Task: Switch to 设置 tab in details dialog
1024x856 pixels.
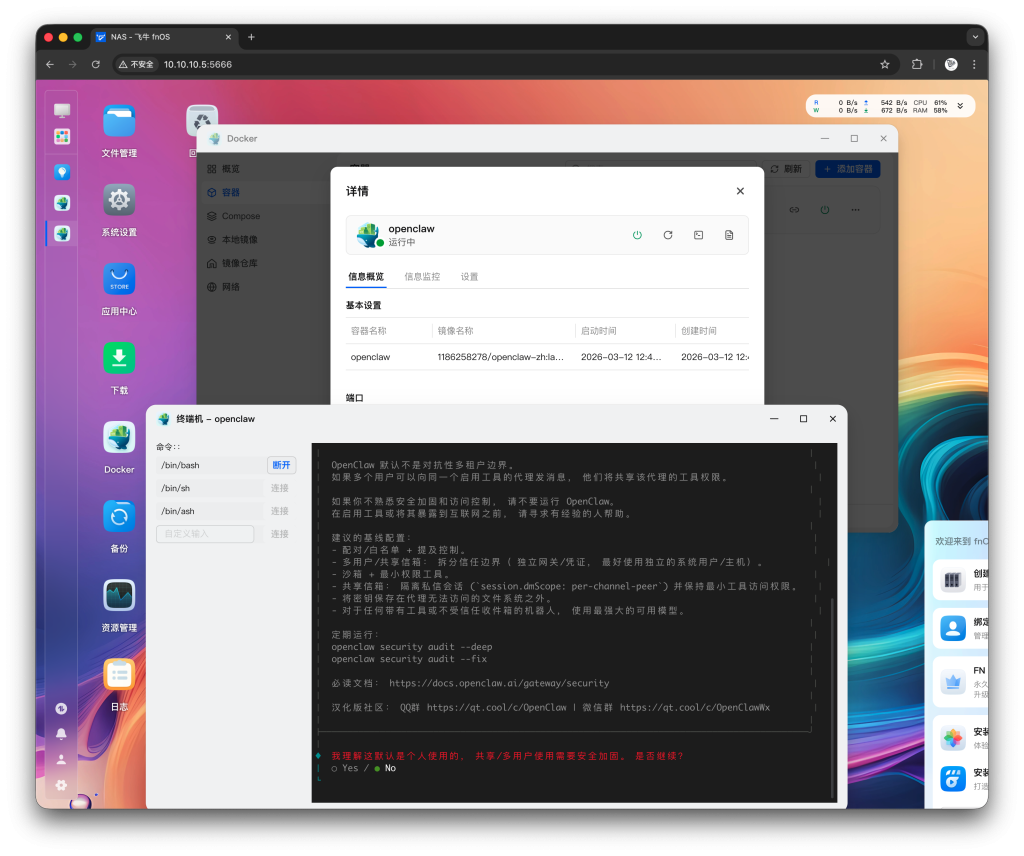Action: [469, 276]
